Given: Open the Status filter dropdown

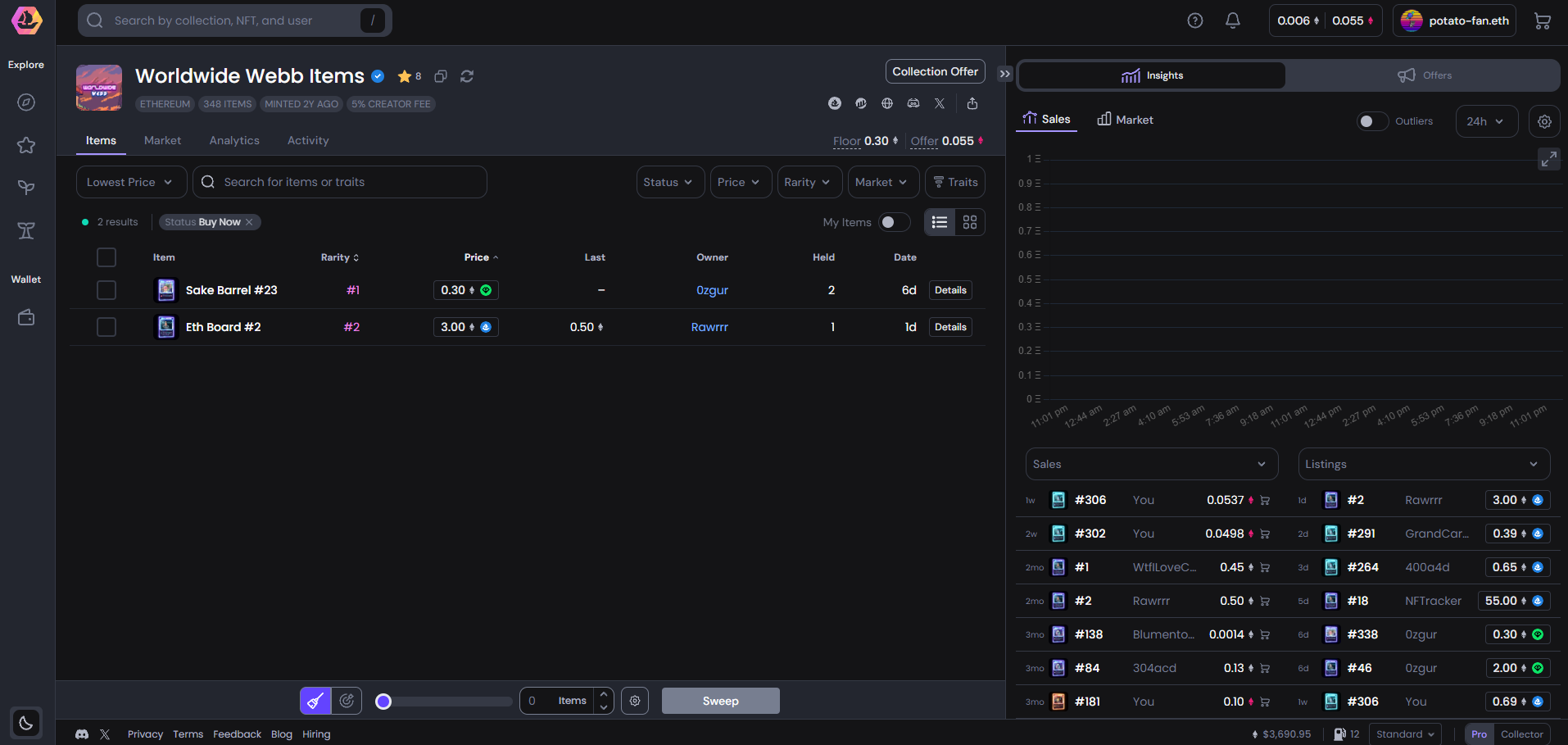Looking at the screenshot, I should coord(670,182).
